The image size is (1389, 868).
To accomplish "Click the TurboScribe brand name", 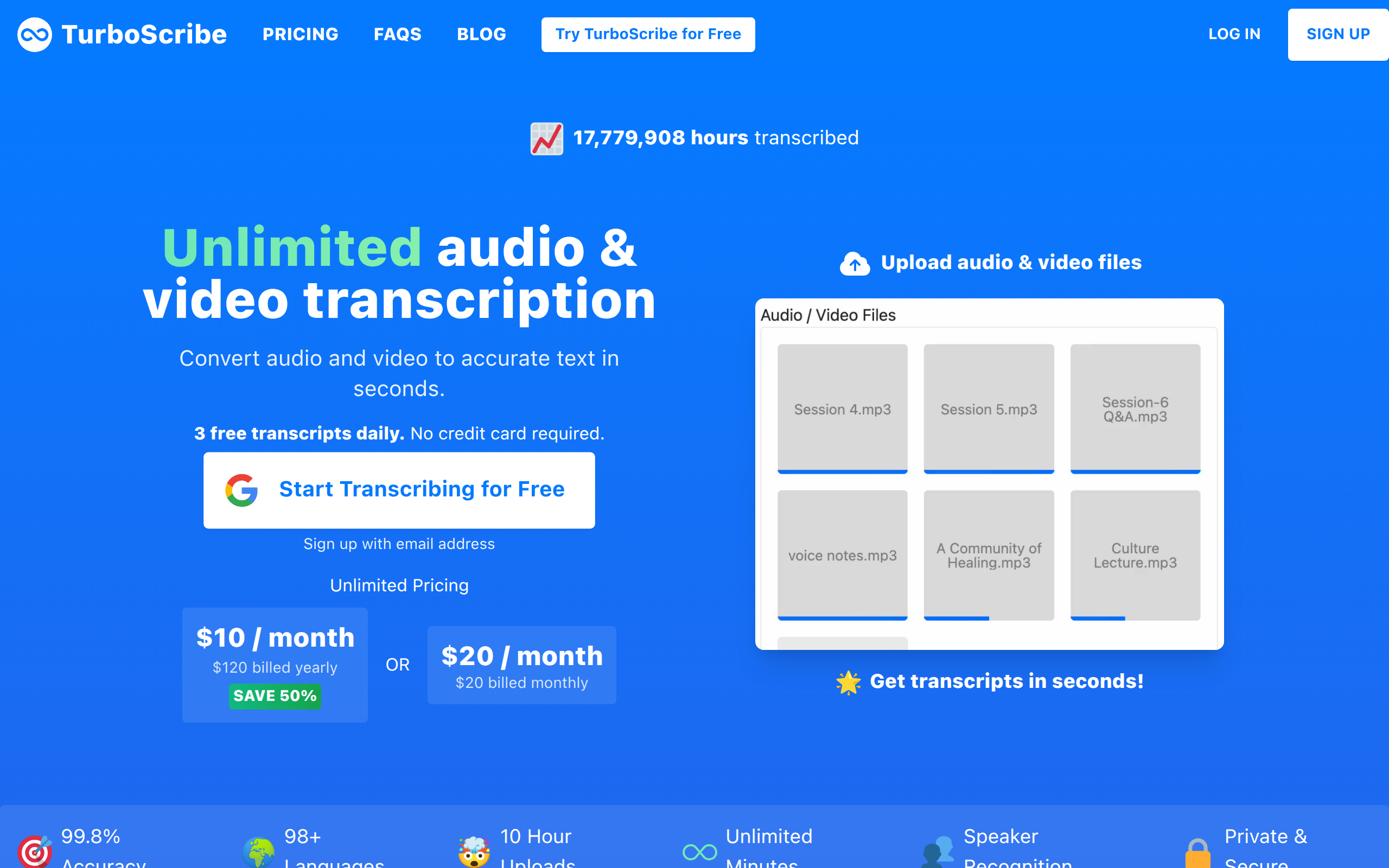I will [144, 34].
